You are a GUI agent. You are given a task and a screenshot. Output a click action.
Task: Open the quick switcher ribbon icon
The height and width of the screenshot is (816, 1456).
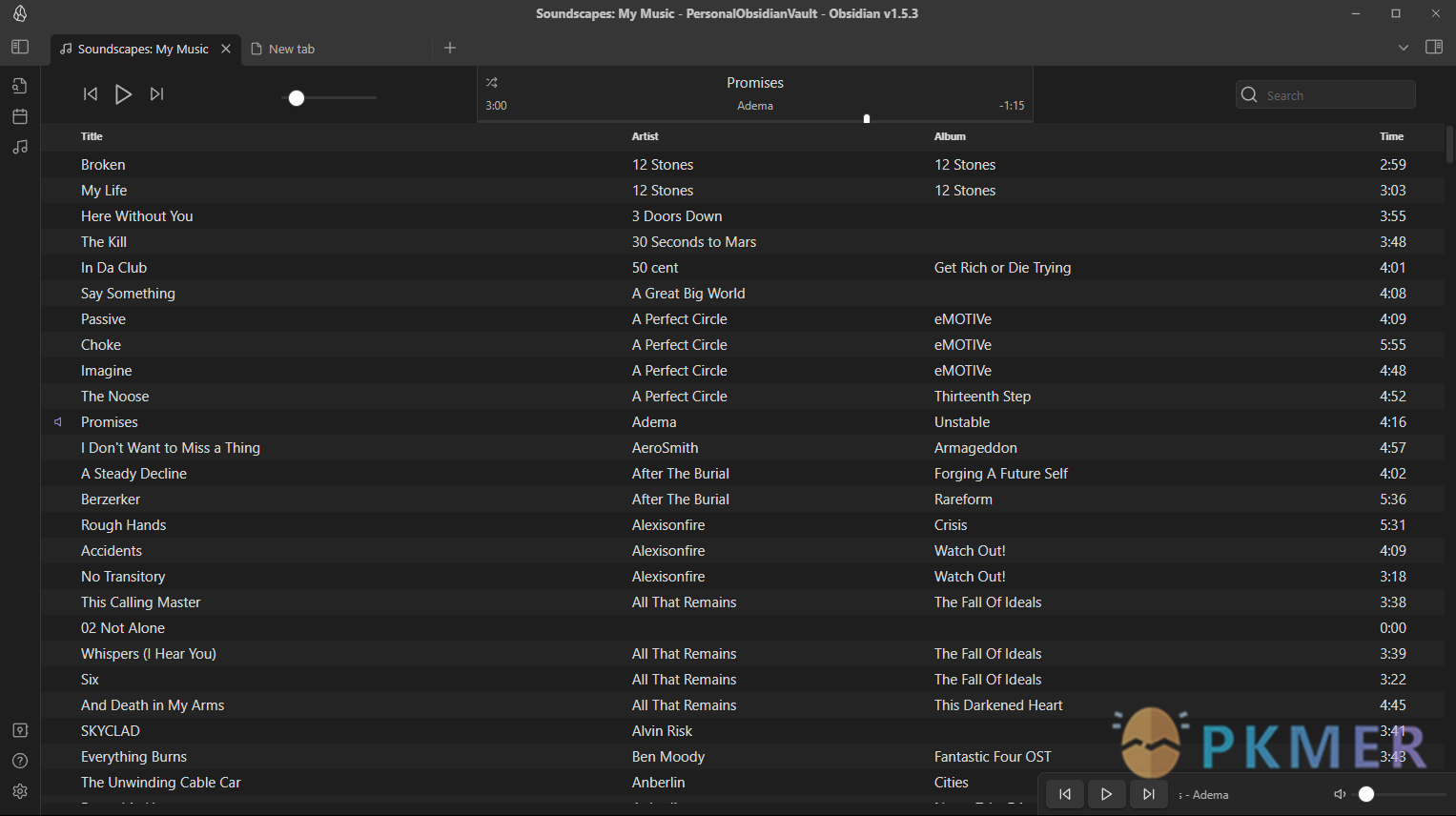click(20, 86)
